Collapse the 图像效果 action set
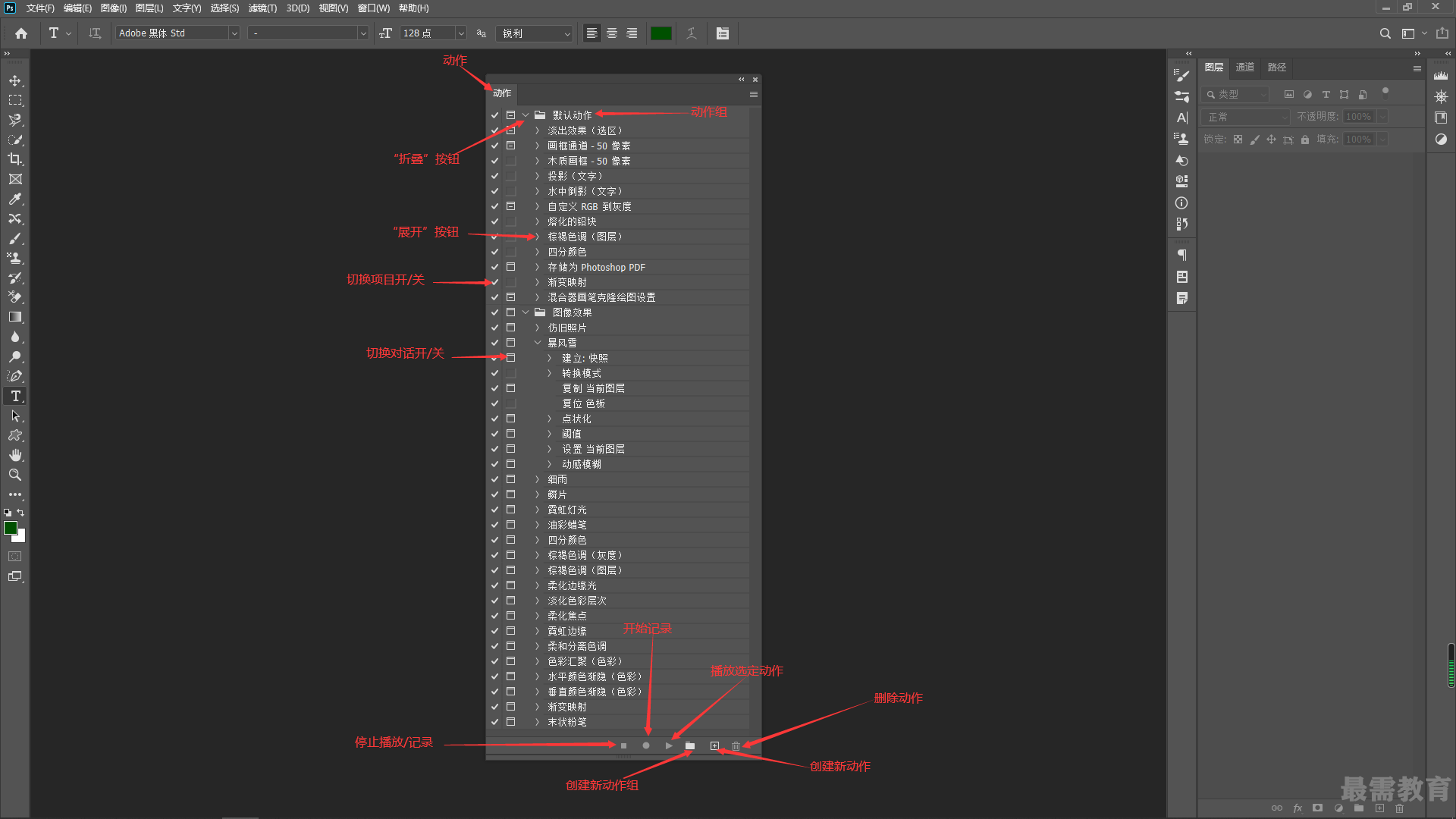 pos(526,312)
